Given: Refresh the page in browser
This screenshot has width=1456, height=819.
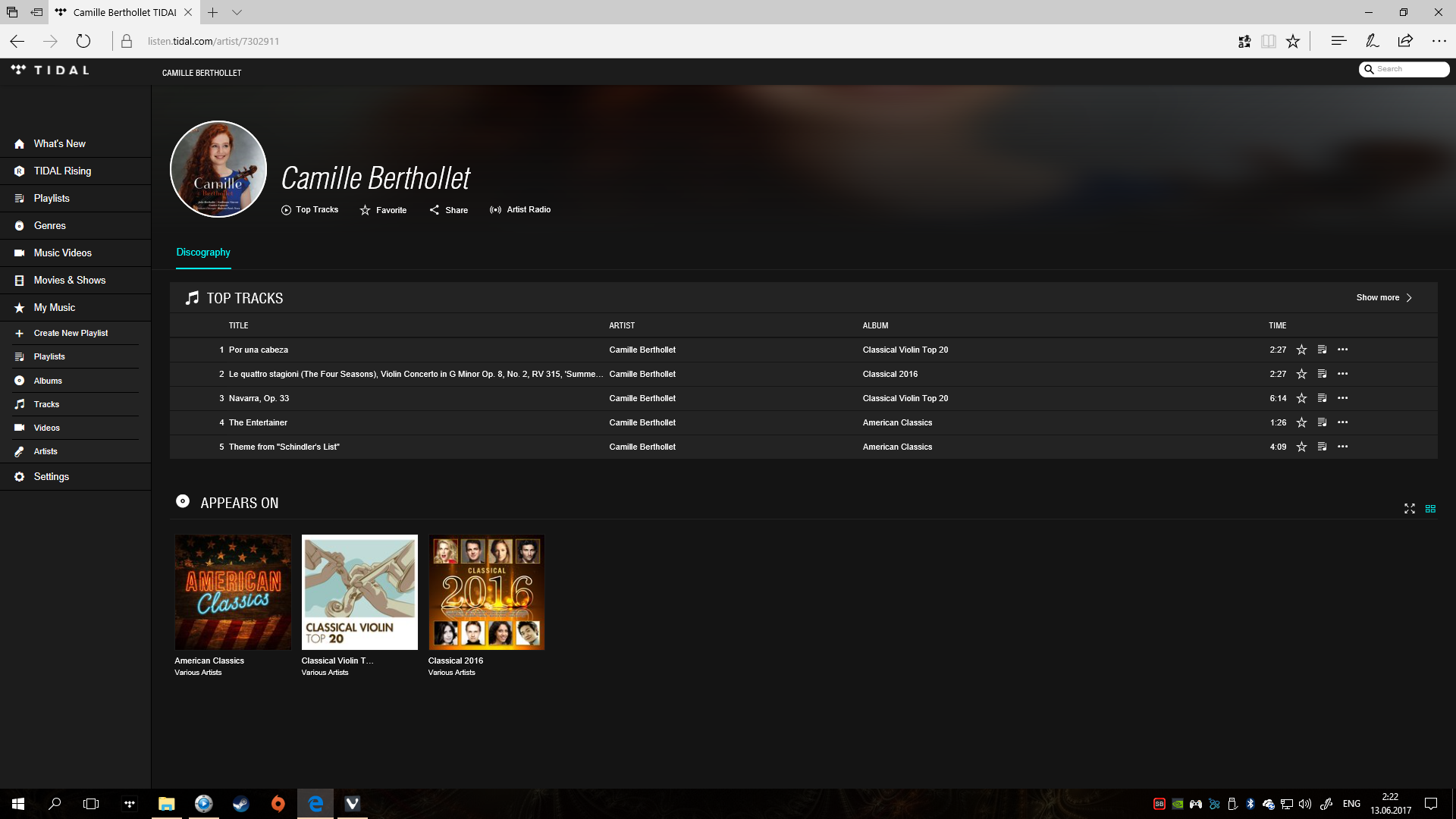Looking at the screenshot, I should (83, 41).
